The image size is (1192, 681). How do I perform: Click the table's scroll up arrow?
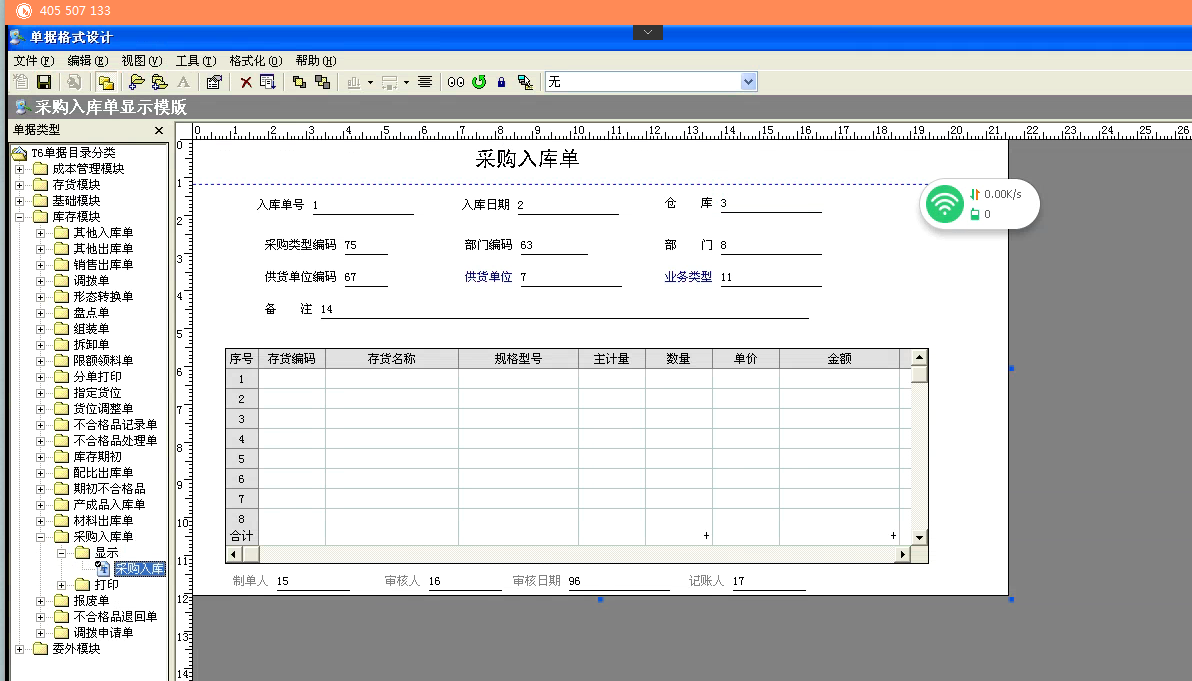pos(919,357)
